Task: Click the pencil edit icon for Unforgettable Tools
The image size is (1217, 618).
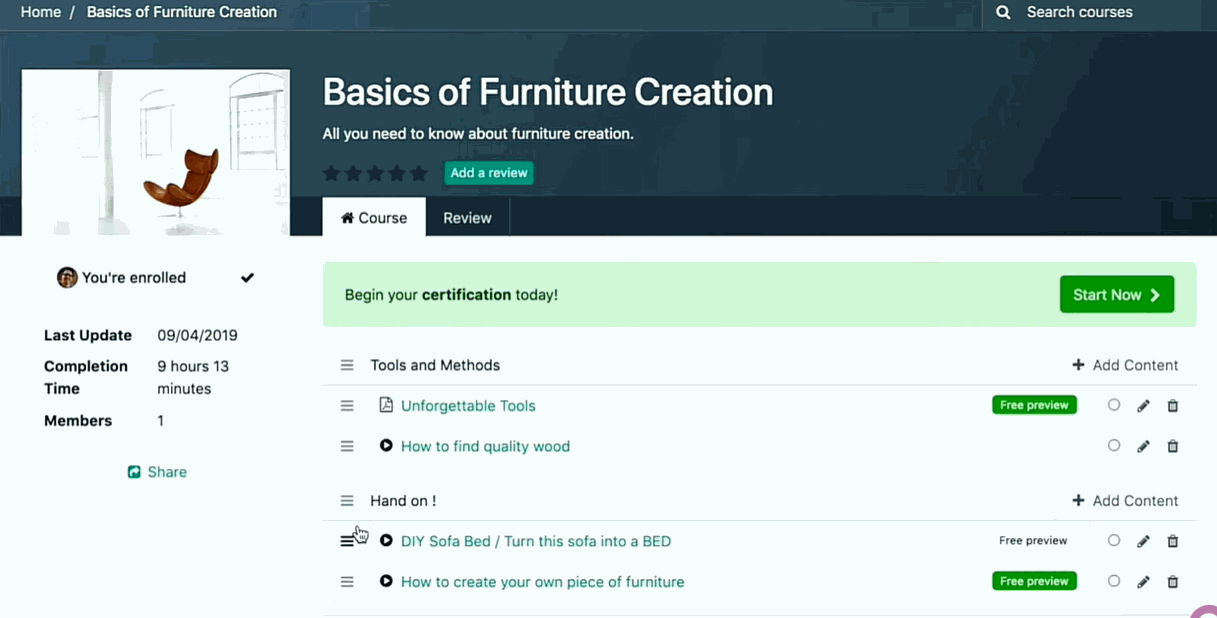Action: (1143, 406)
